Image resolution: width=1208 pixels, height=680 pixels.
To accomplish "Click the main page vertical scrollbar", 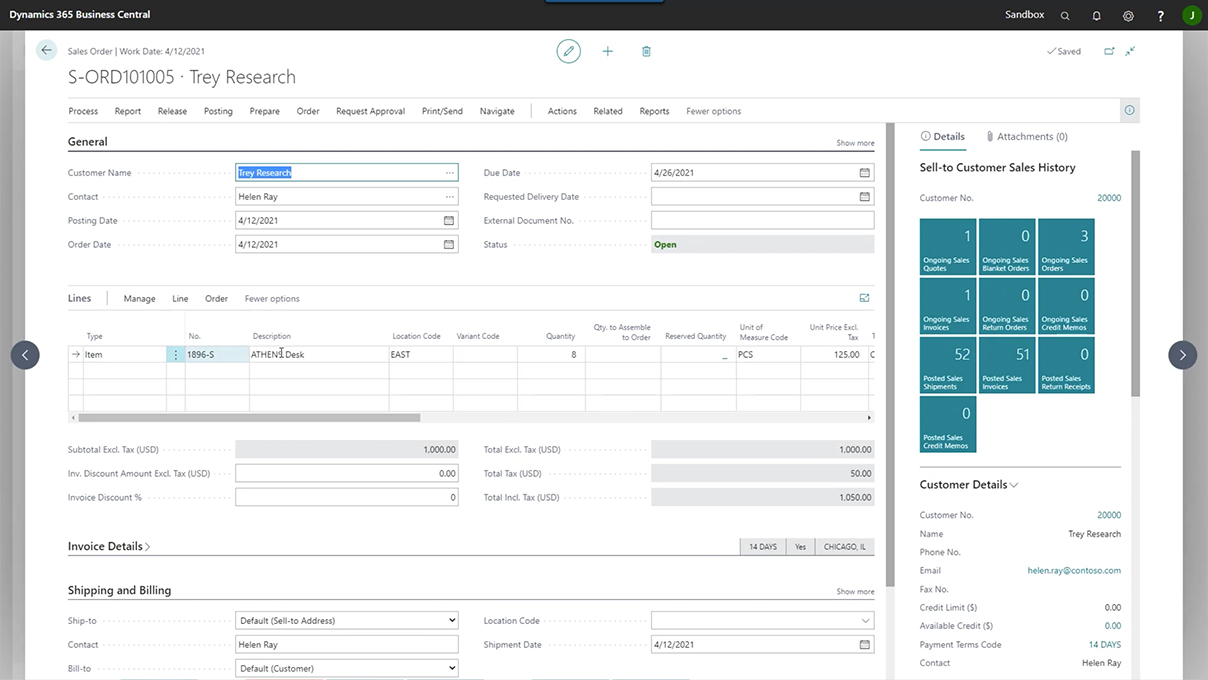I will point(890,355).
